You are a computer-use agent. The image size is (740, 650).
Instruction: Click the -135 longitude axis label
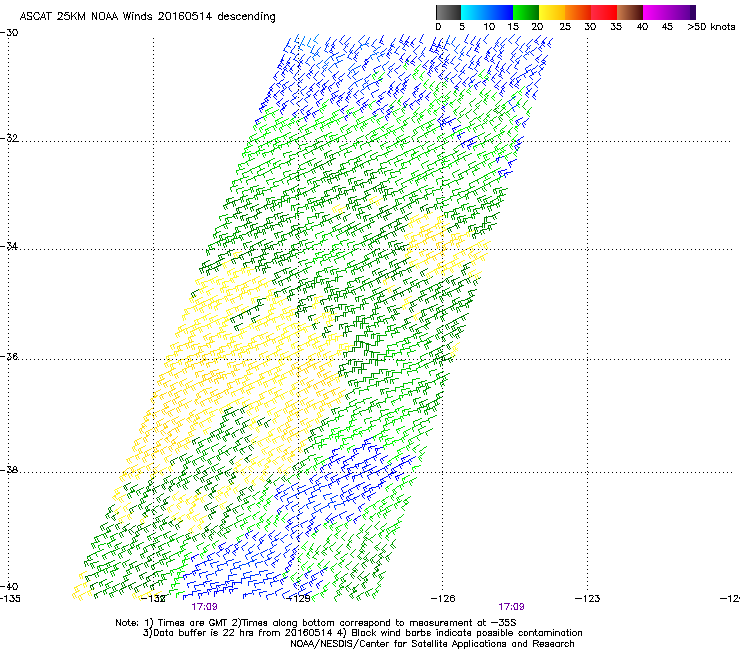(10, 599)
